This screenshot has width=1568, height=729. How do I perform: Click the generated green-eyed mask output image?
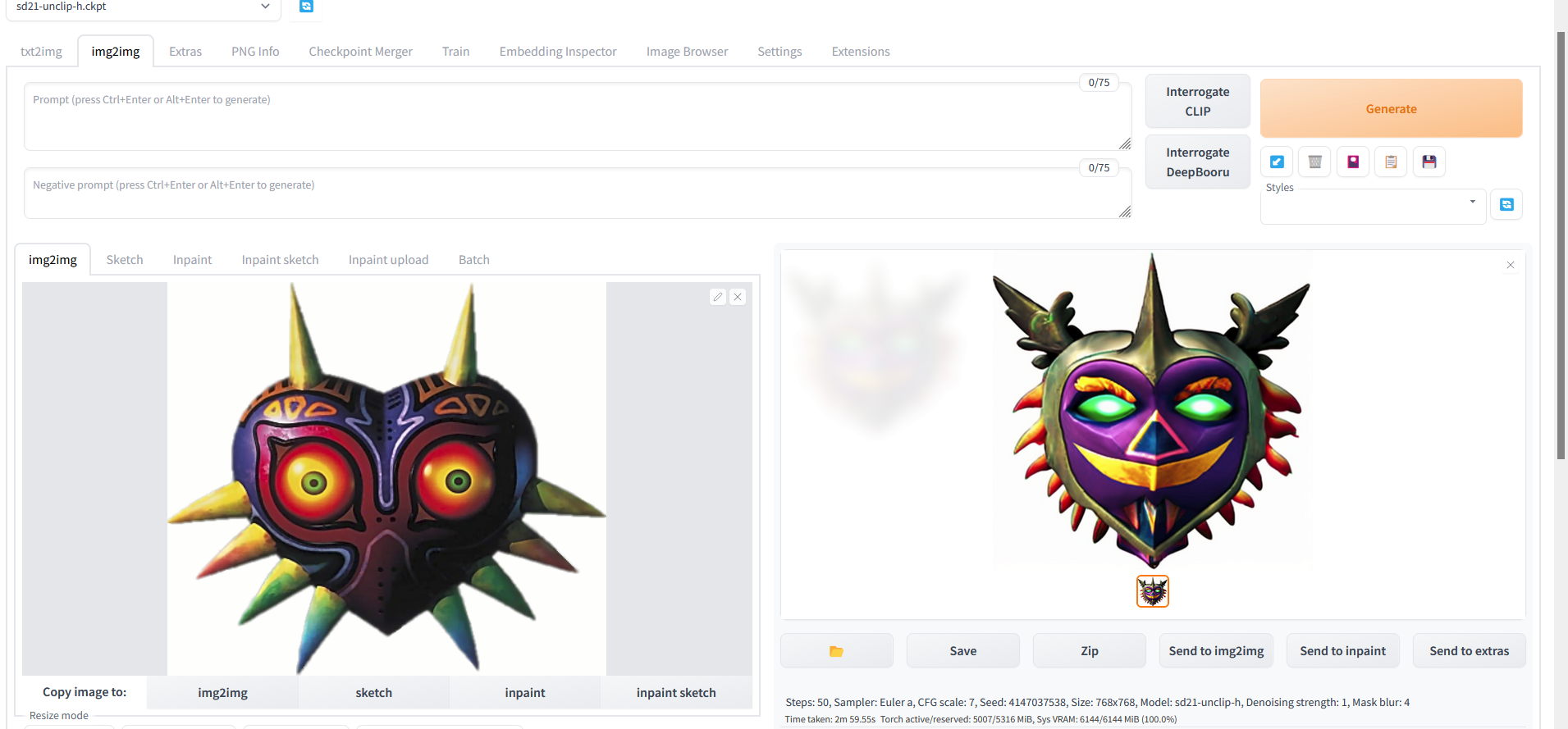tap(1152, 411)
